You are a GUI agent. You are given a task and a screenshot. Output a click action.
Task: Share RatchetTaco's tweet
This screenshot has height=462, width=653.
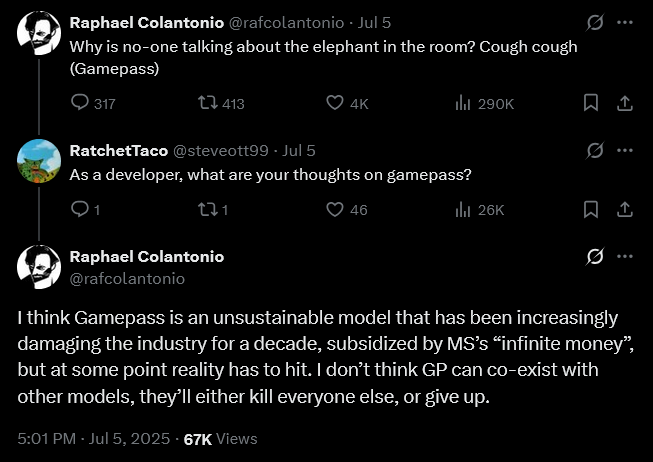pos(623,209)
